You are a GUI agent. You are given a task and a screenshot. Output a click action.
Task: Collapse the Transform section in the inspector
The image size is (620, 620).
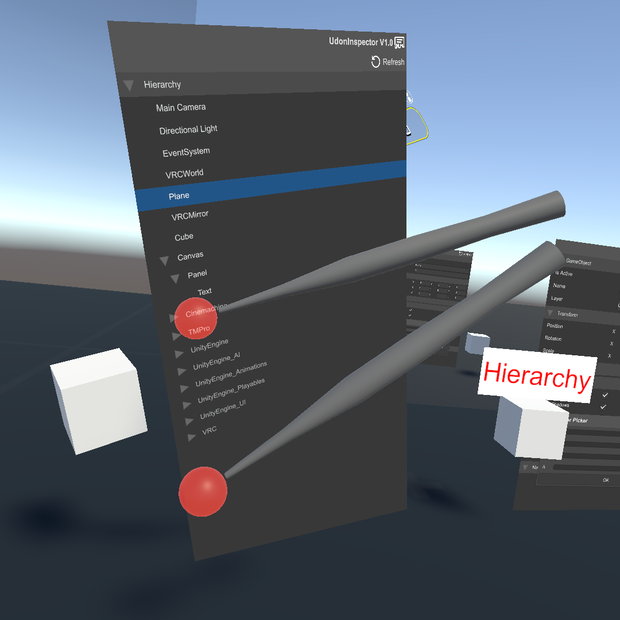pyautogui.click(x=550, y=313)
